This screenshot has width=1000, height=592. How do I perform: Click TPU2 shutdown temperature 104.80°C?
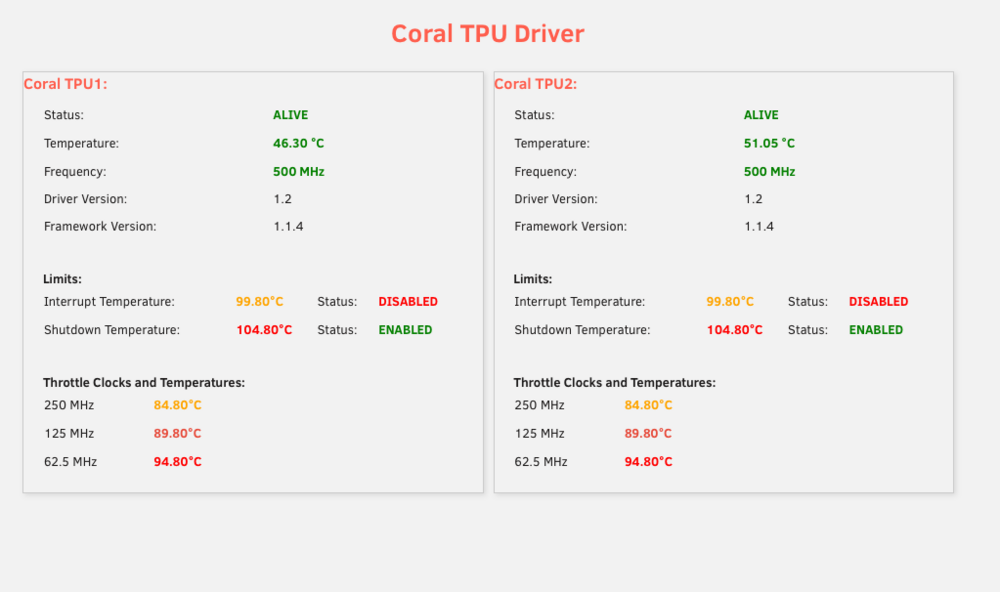735,330
